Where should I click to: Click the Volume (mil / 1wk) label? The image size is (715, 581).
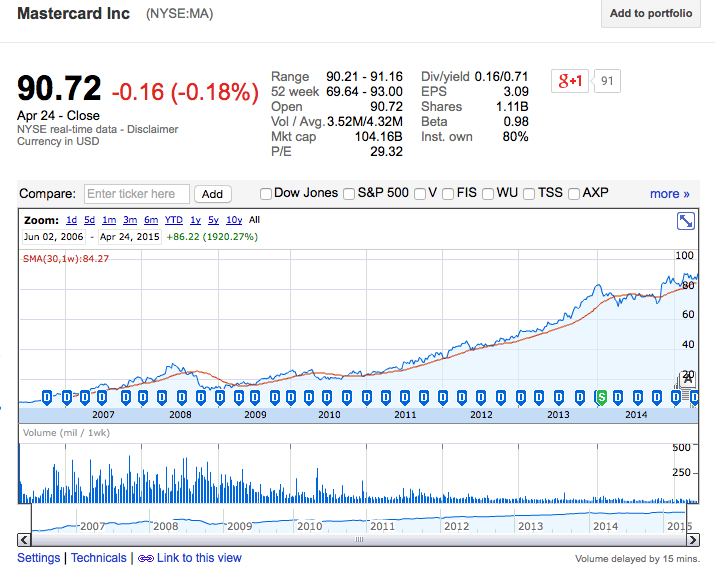pyautogui.click(x=67, y=433)
